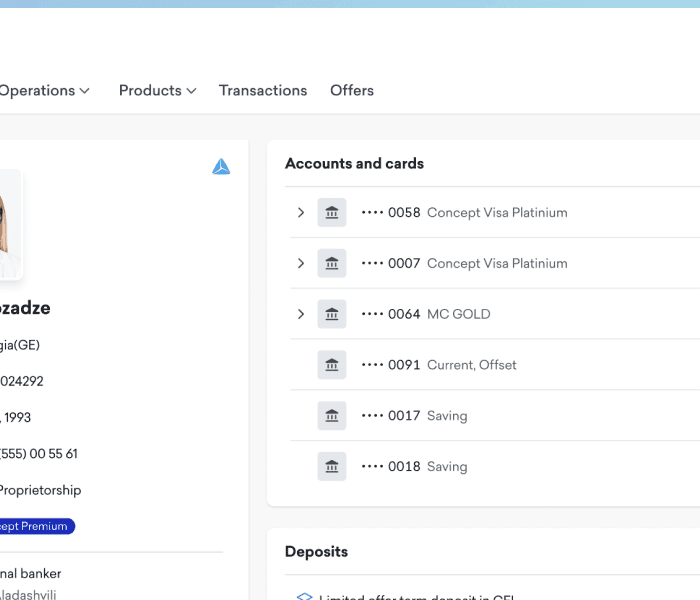Open the Offers tab
The height and width of the screenshot is (600, 700).
[x=352, y=91]
